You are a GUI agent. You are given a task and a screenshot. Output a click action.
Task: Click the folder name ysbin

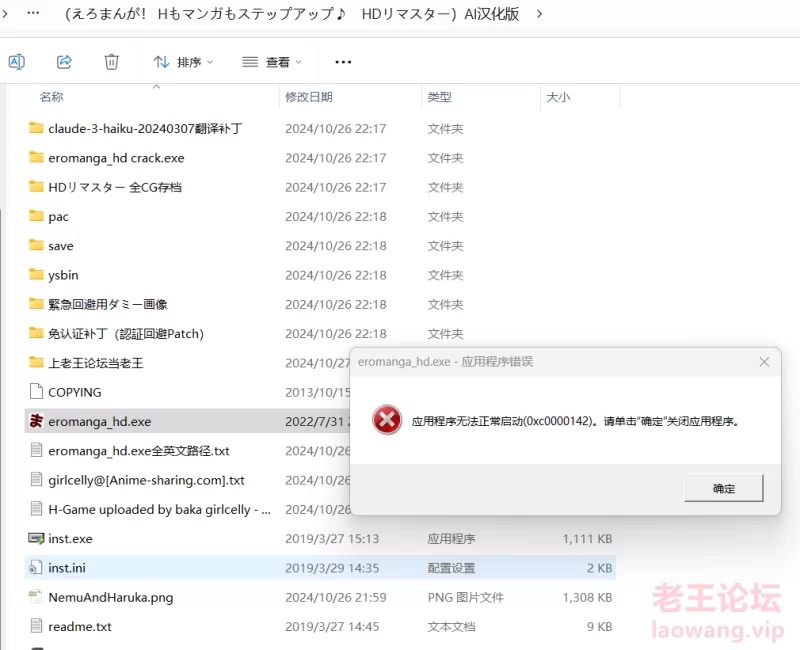coord(63,276)
